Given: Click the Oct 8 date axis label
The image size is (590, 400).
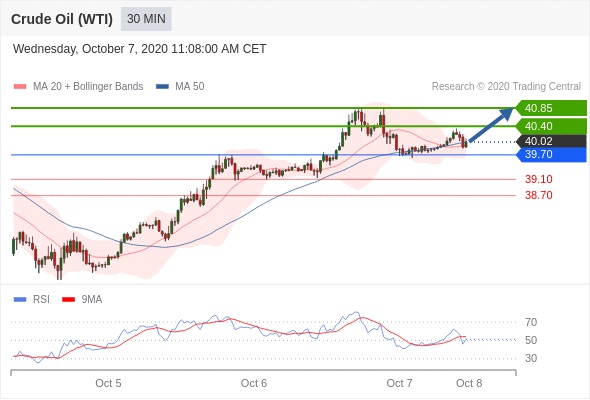Looking at the screenshot, I should click(x=469, y=383).
